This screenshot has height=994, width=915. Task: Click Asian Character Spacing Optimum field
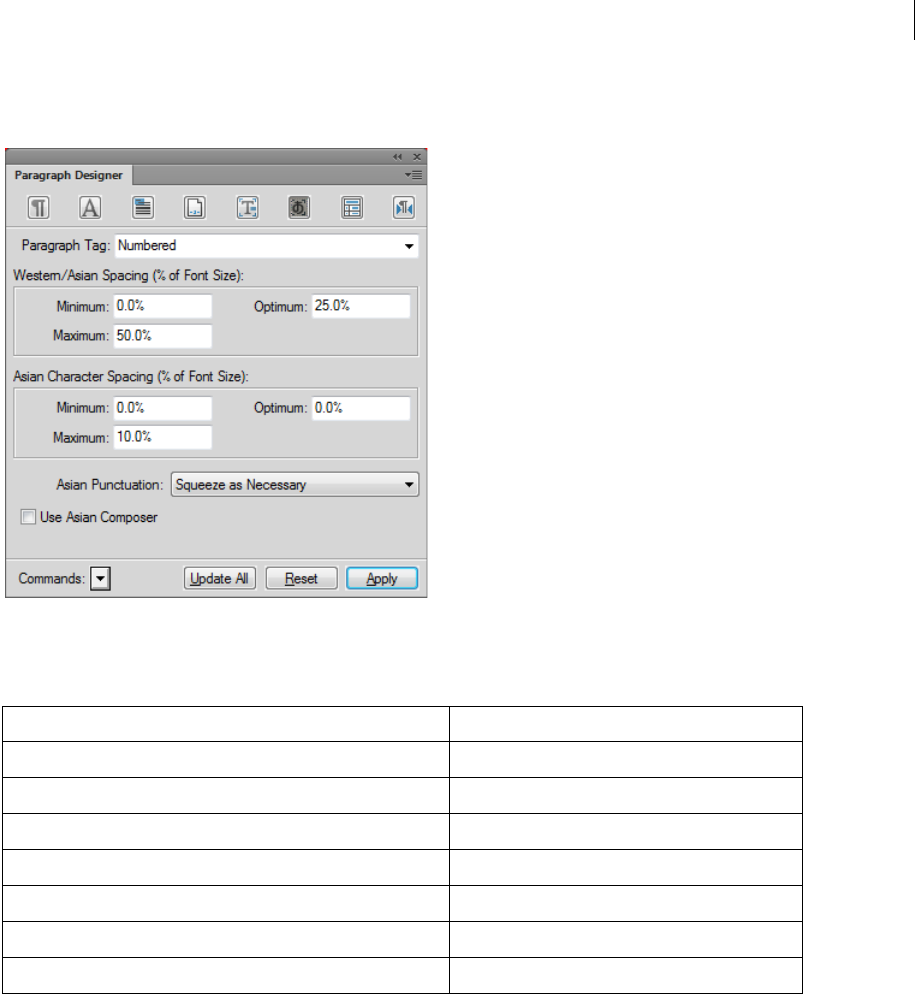point(361,408)
